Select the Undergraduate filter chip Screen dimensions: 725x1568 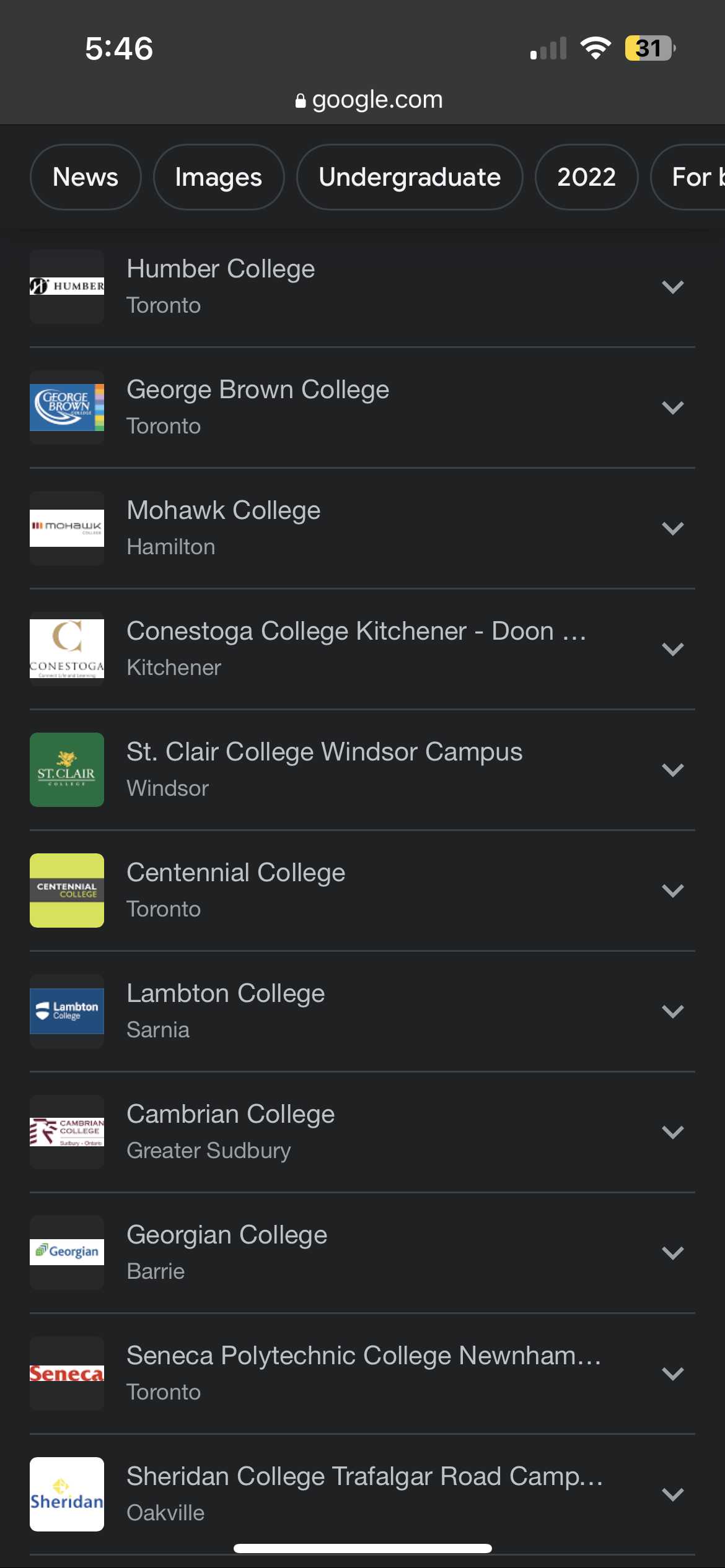coord(410,177)
